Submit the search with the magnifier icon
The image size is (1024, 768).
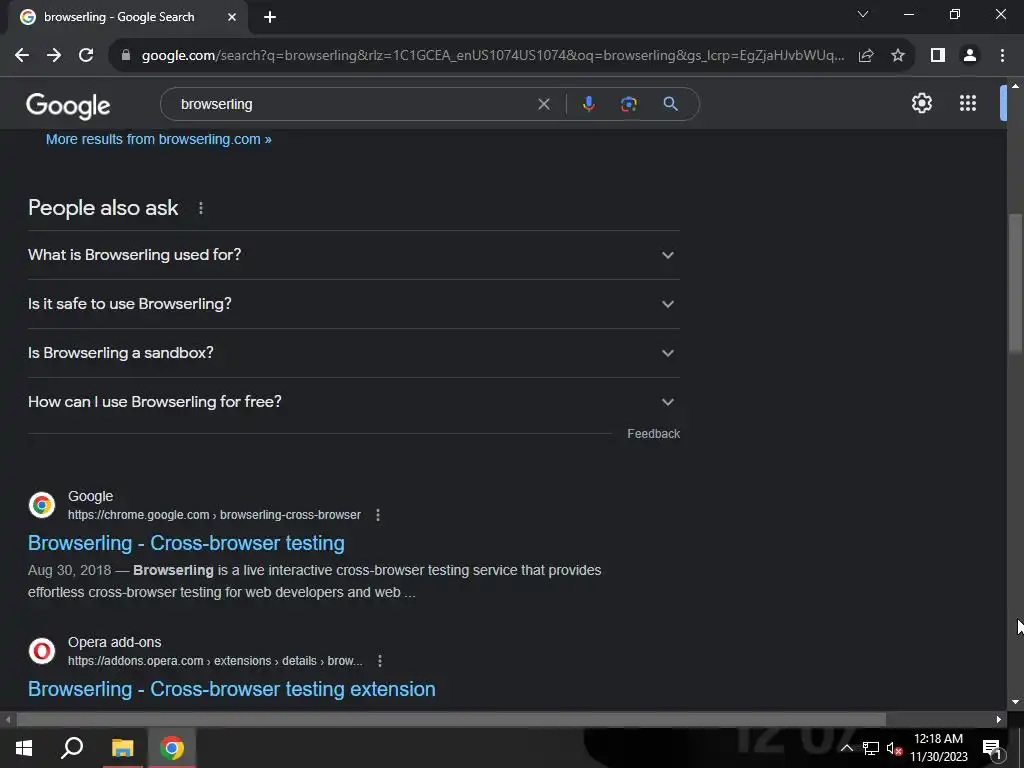click(670, 104)
